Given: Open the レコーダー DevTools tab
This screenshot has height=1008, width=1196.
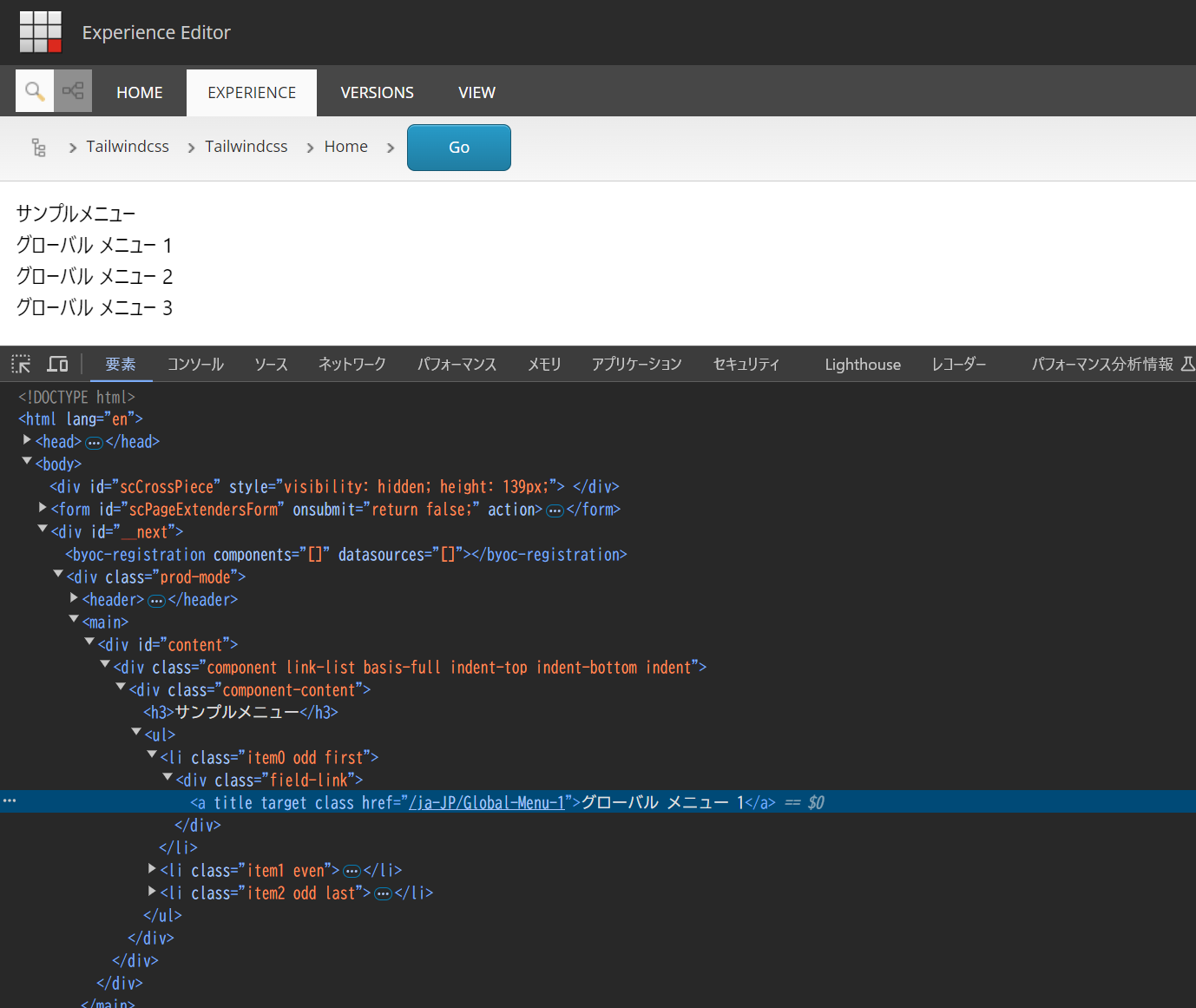Looking at the screenshot, I should 959,364.
